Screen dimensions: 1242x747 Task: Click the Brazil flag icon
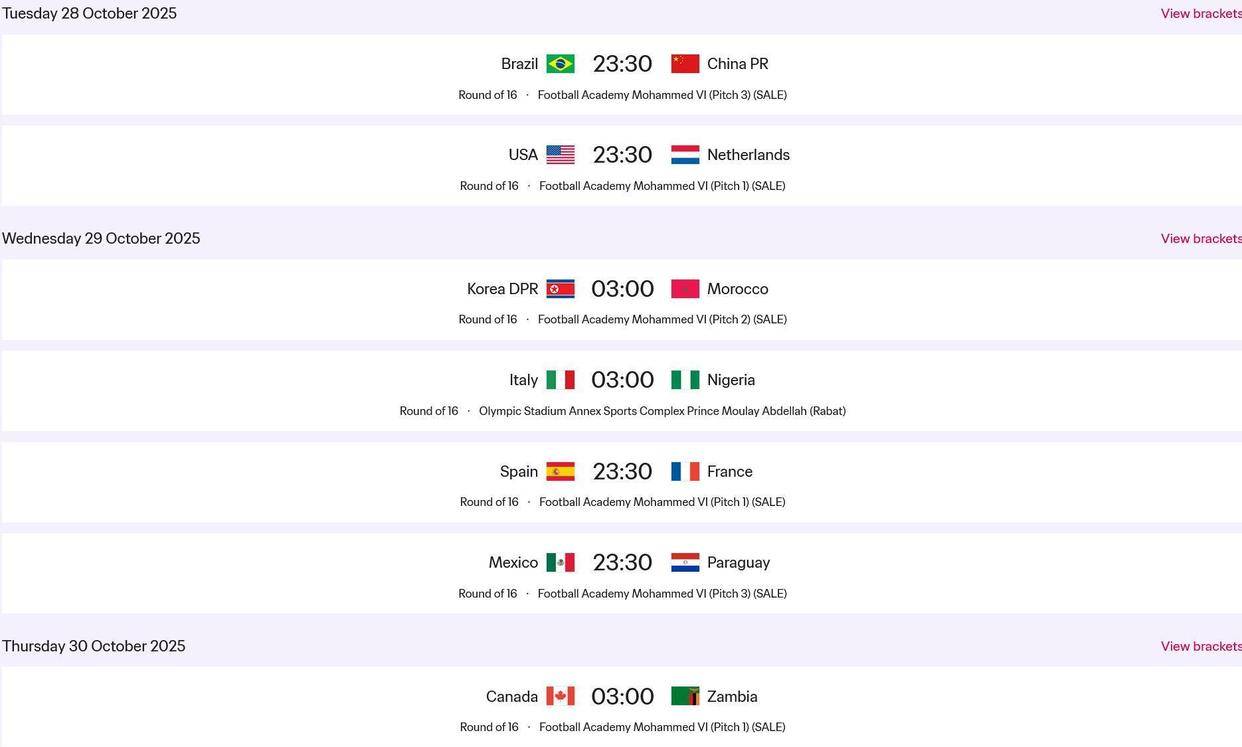[x=560, y=64]
